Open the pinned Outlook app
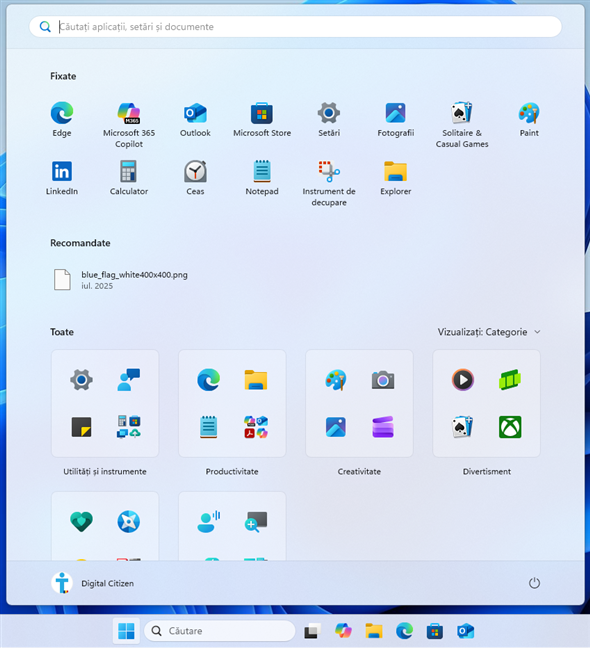590x648 pixels. [195, 119]
